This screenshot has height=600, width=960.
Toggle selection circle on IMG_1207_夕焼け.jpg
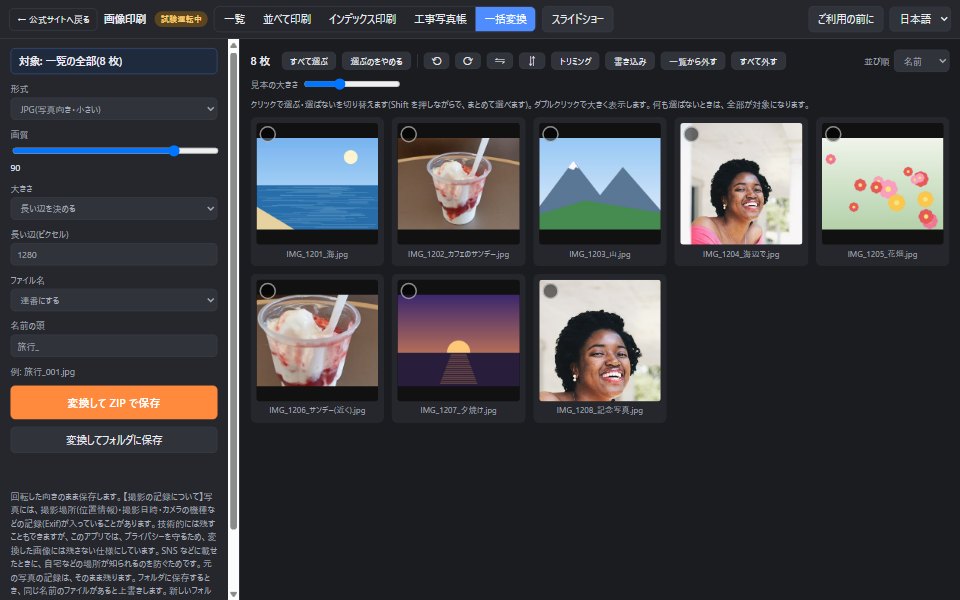coord(408,290)
